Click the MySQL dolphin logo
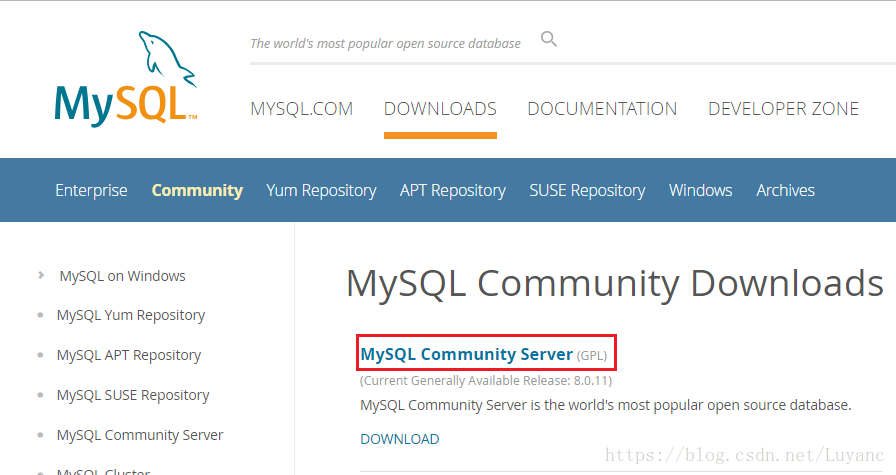The width and height of the screenshot is (896, 475). pyautogui.click(x=126, y=78)
